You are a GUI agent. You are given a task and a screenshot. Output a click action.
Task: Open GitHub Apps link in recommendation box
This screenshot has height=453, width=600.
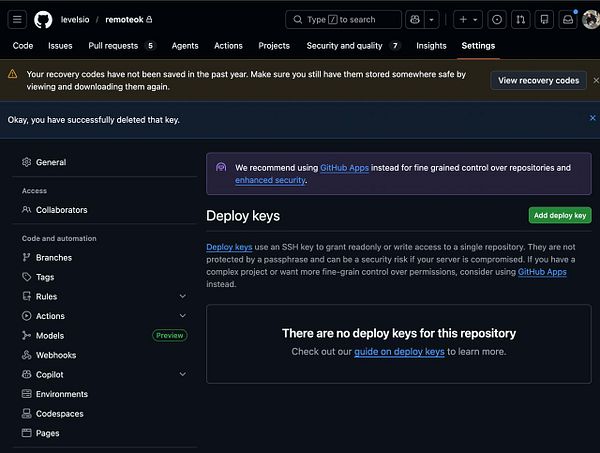344,168
